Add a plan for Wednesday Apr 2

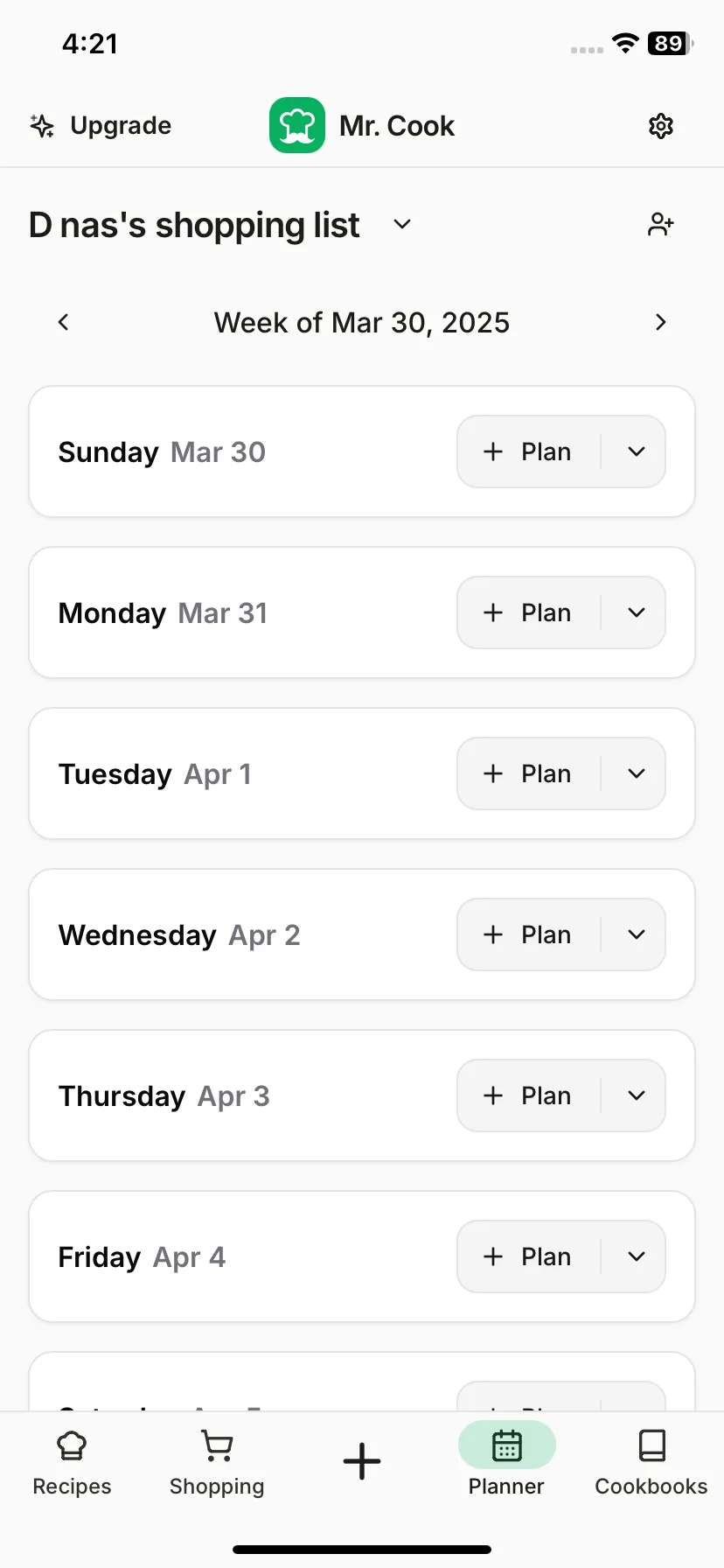pyautogui.click(x=528, y=934)
